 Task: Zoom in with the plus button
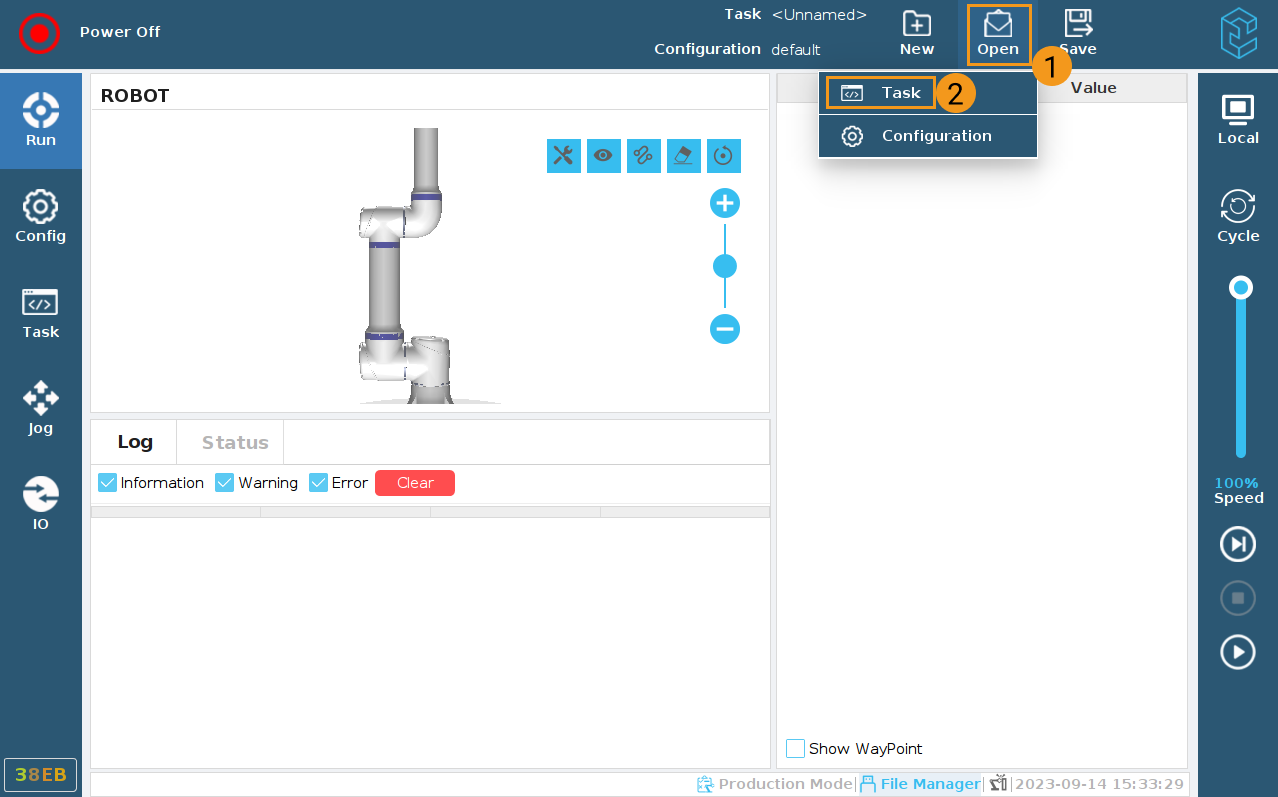point(724,204)
